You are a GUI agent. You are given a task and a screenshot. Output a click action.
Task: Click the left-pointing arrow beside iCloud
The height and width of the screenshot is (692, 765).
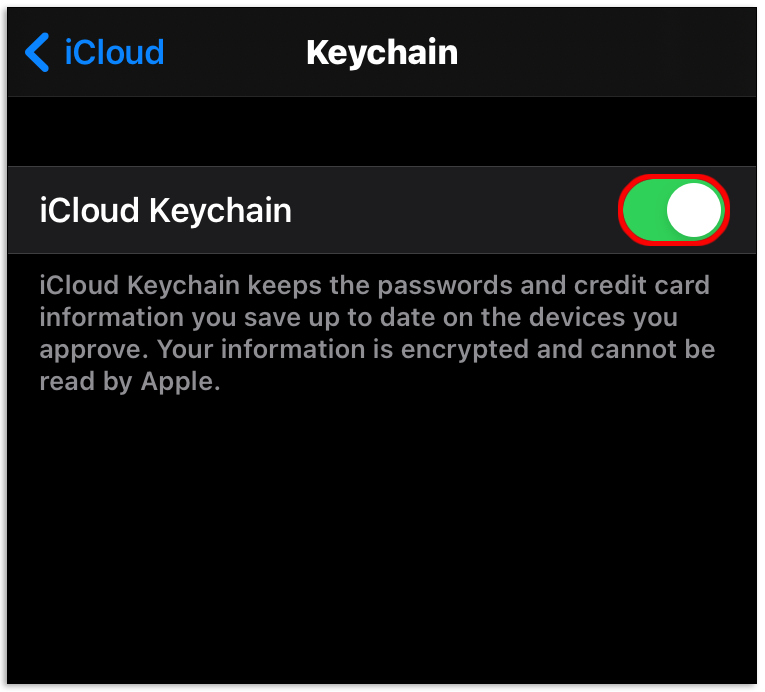tap(38, 52)
